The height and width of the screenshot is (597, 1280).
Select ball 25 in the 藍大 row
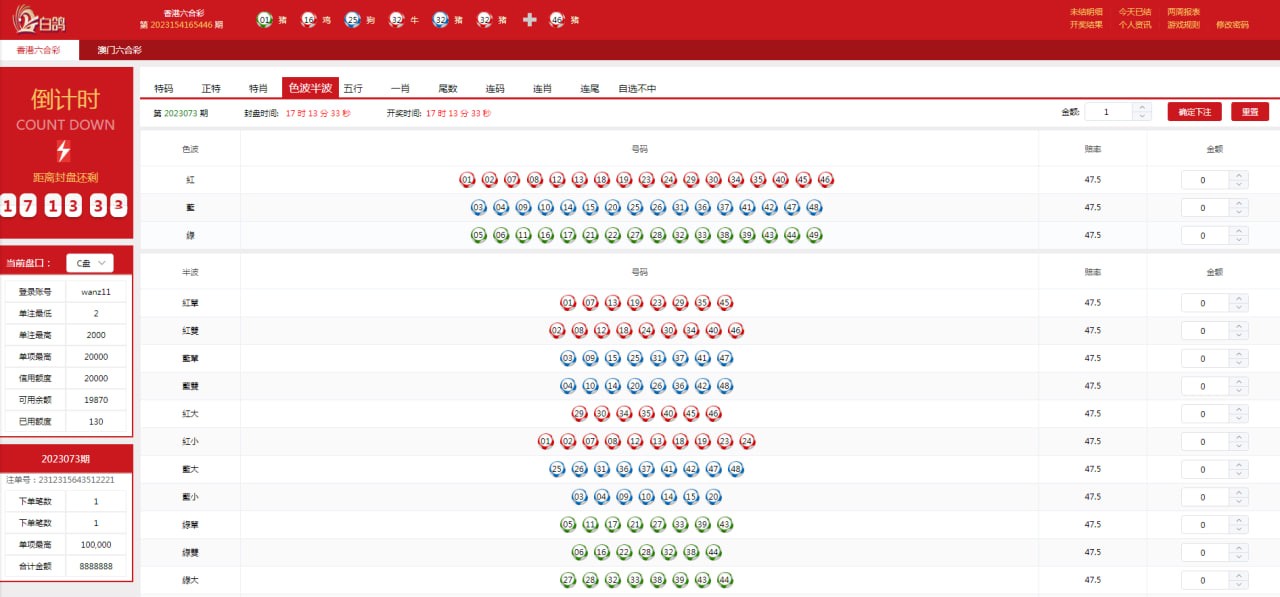pyautogui.click(x=557, y=469)
